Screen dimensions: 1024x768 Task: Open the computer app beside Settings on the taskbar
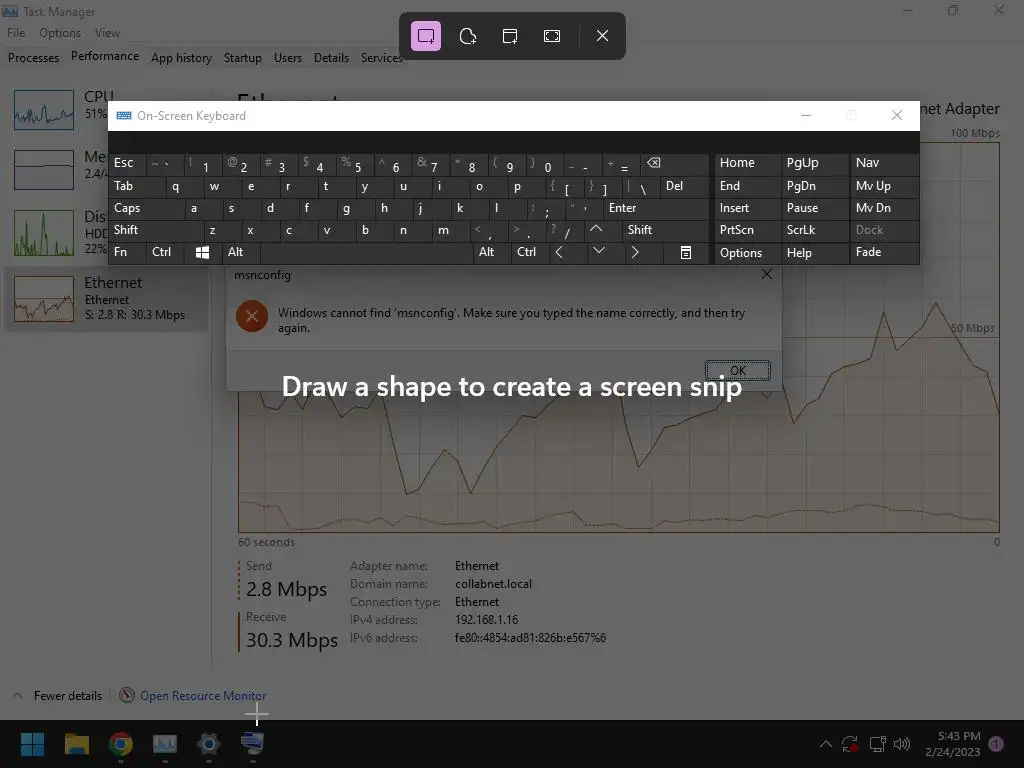pos(252,744)
